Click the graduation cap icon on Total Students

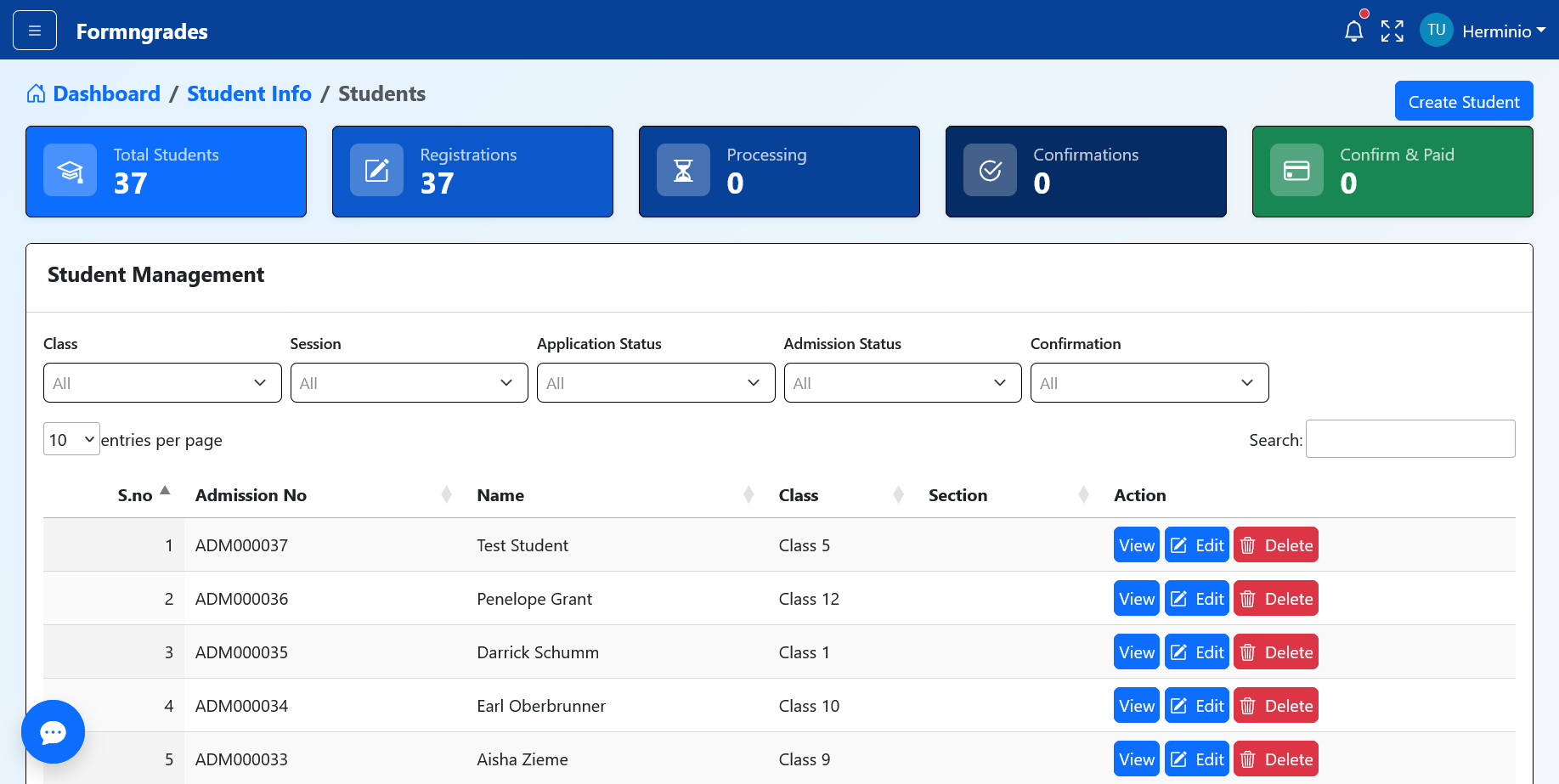(70, 170)
